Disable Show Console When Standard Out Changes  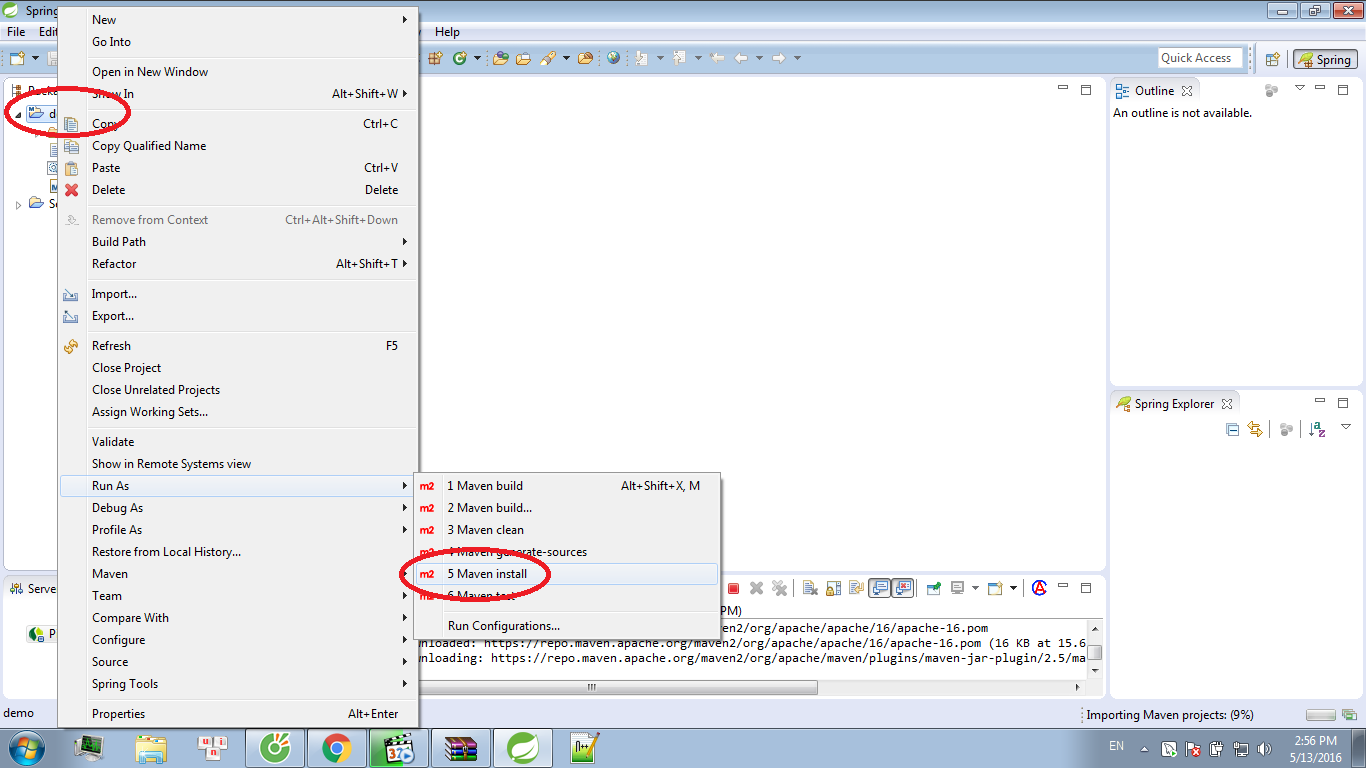point(879,588)
